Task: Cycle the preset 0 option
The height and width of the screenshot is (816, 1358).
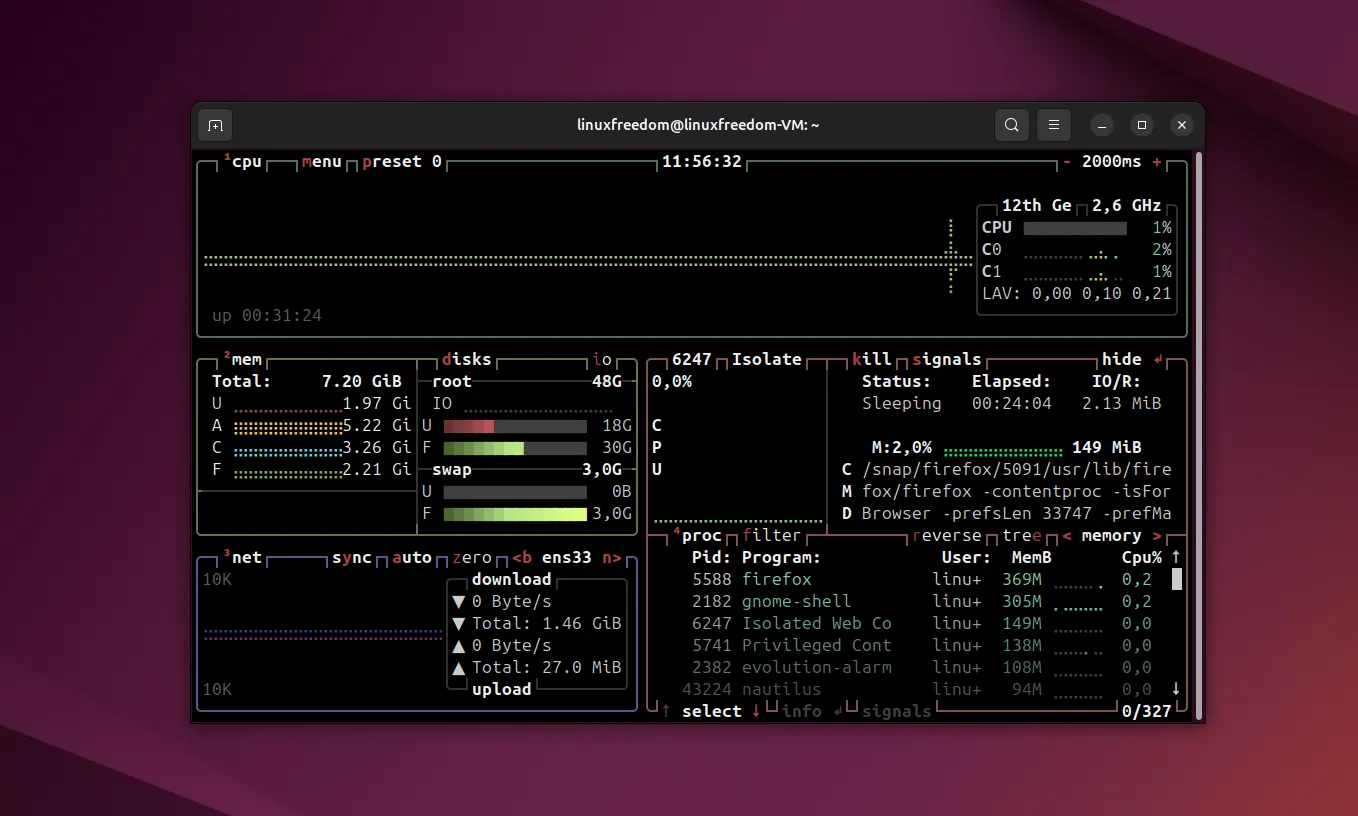Action: click(x=401, y=162)
